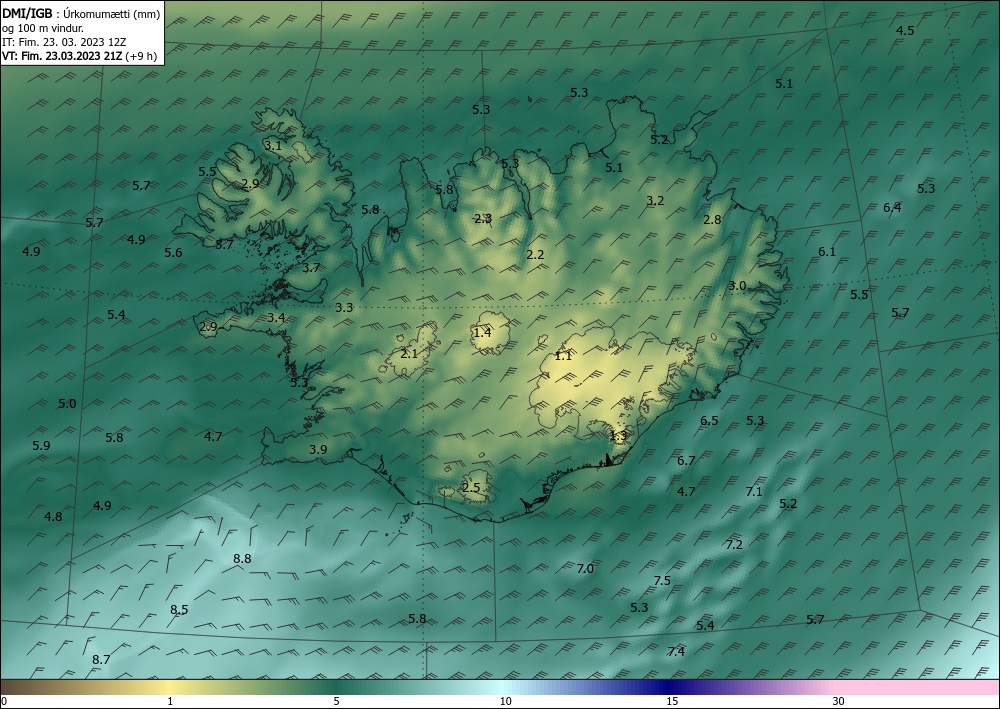Click the 4.5 value on the map

click(x=905, y=31)
